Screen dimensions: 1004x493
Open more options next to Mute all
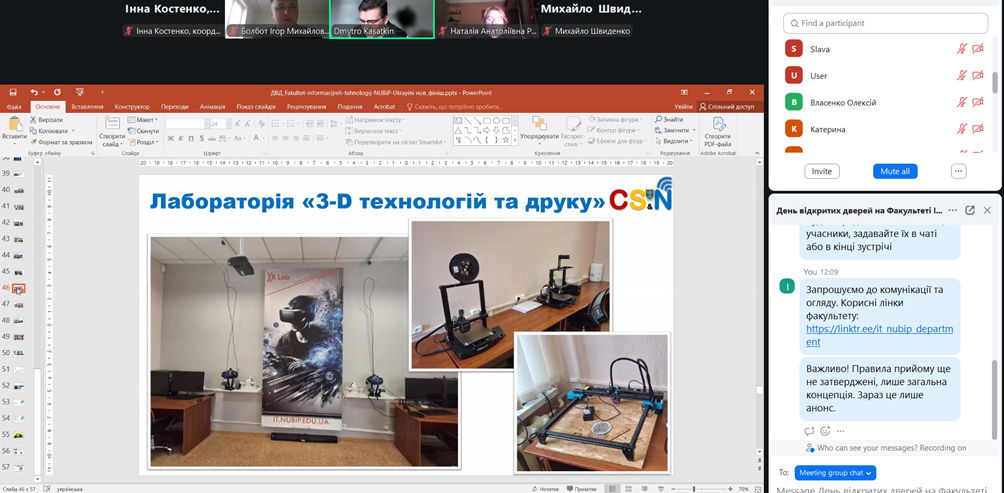pos(958,172)
